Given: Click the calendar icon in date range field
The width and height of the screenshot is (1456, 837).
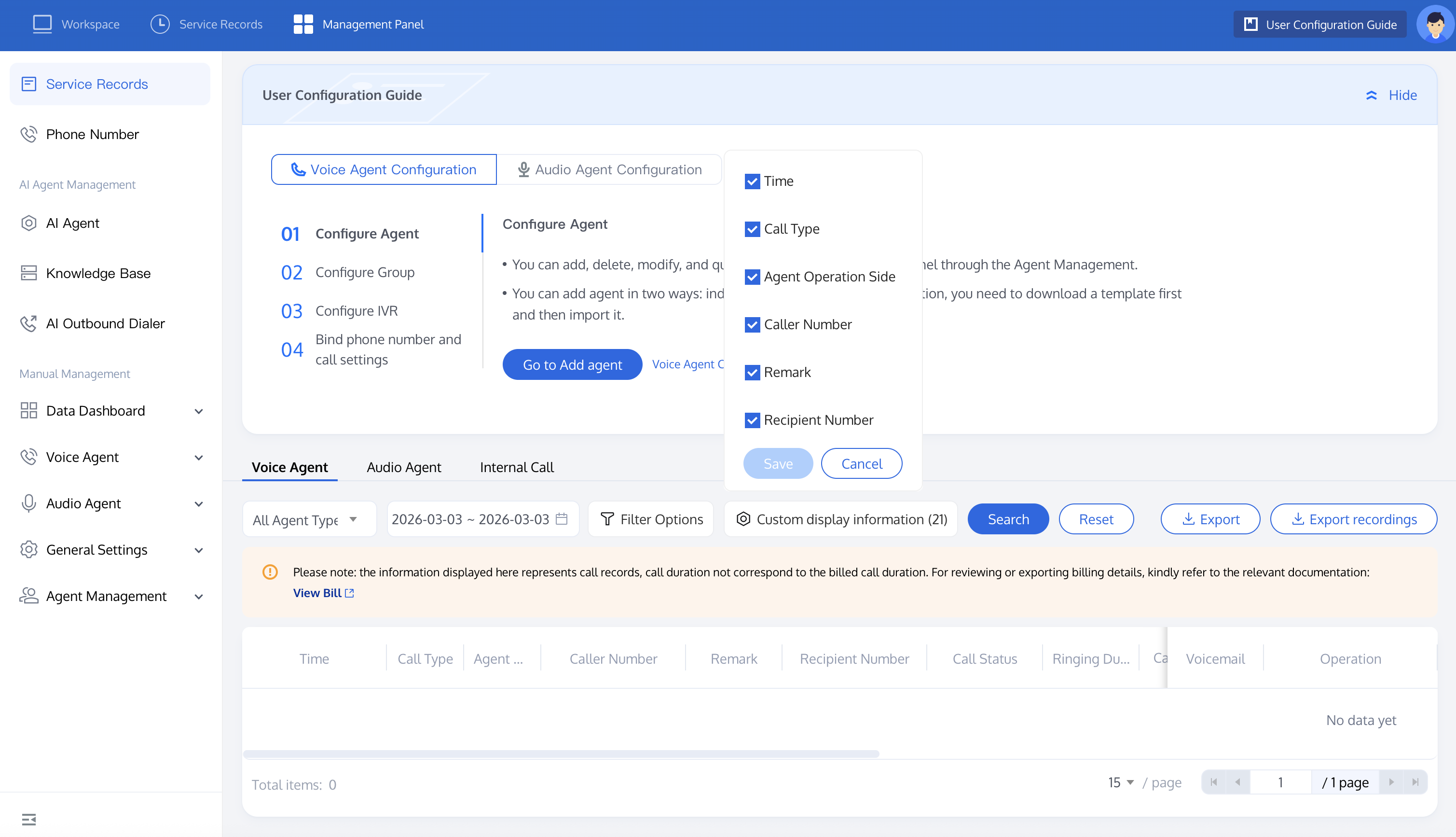Looking at the screenshot, I should tap(562, 518).
